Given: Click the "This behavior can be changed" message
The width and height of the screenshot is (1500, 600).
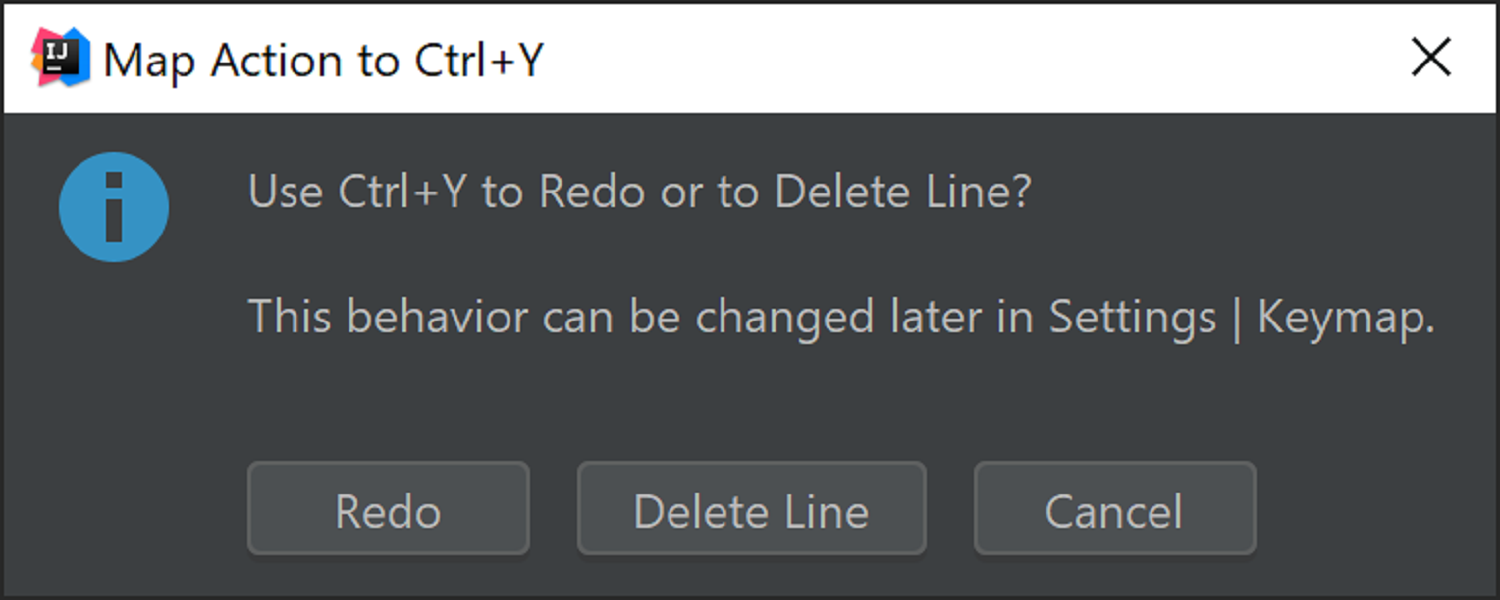Looking at the screenshot, I should click(x=840, y=318).
